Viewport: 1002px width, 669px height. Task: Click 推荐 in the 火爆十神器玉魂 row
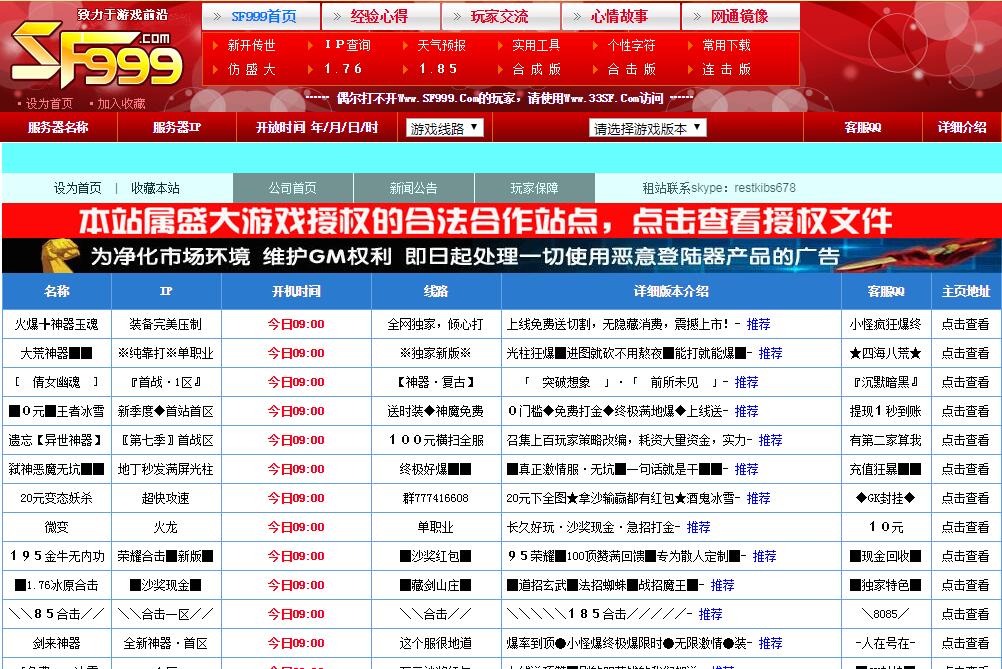(x=758, y=325)
